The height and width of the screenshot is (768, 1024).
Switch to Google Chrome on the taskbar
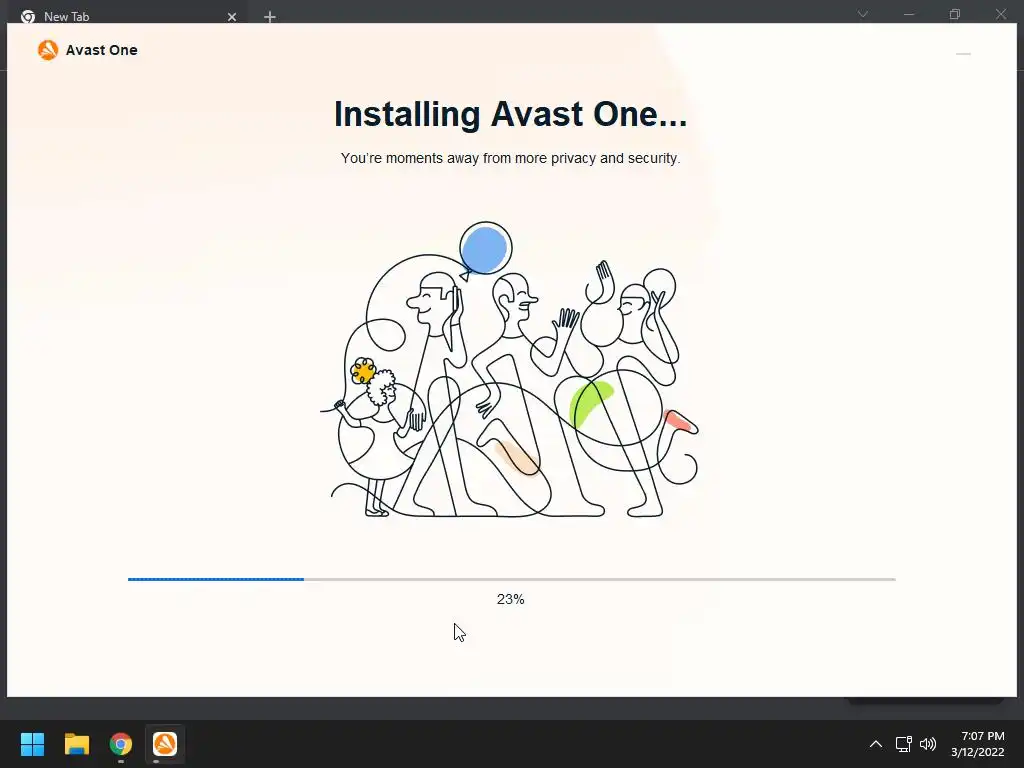pyautogui.click(x=121, y=744)
